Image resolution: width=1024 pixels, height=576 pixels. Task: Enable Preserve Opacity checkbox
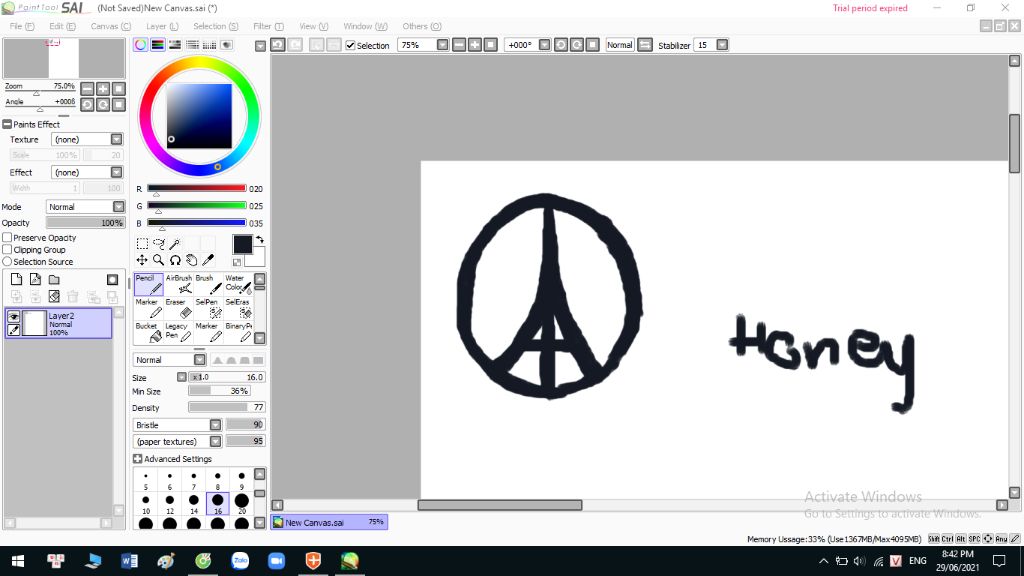tap(7, 238)
